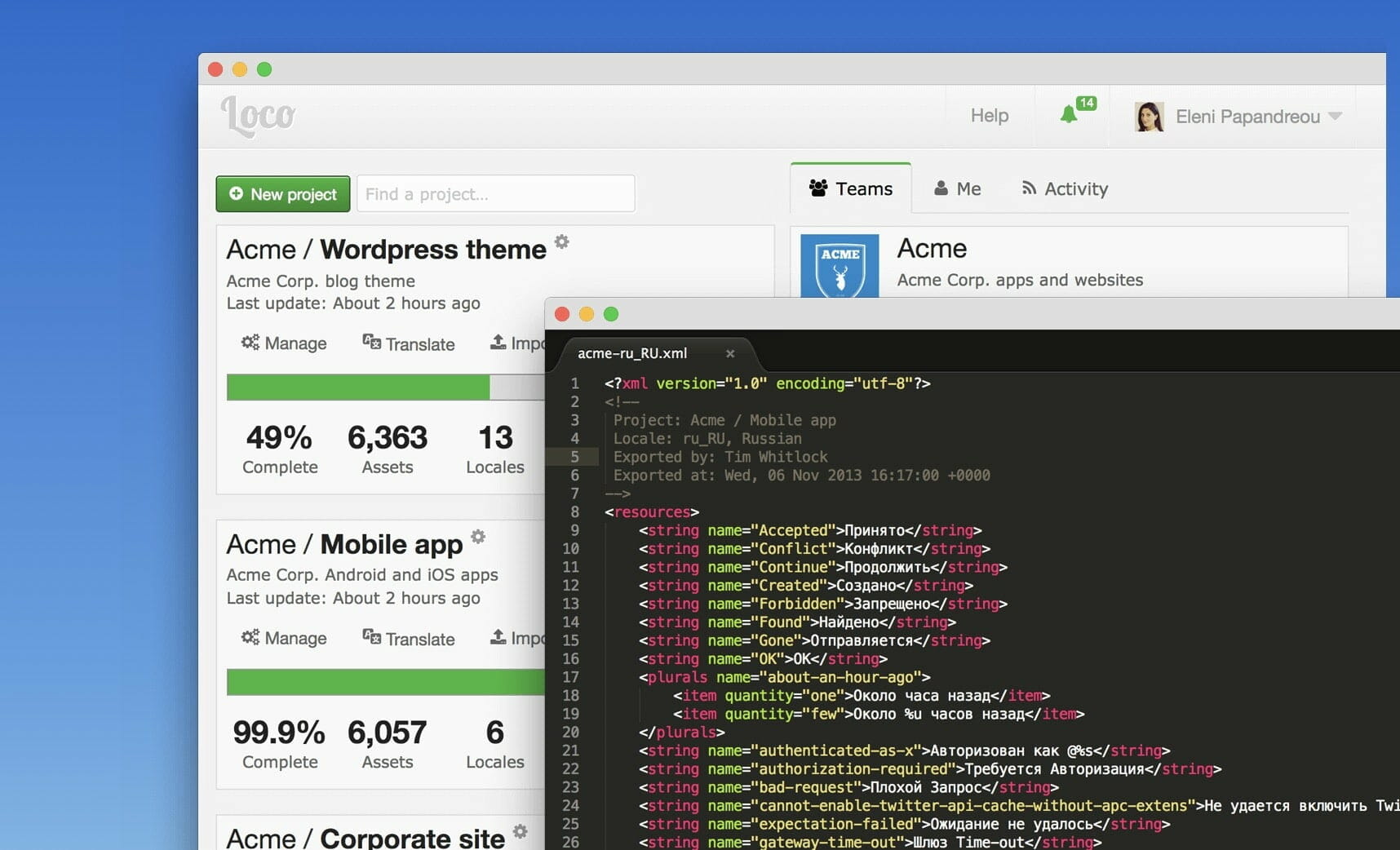
Task: Click Translate under Mobile app
Action: coord(409,638)
